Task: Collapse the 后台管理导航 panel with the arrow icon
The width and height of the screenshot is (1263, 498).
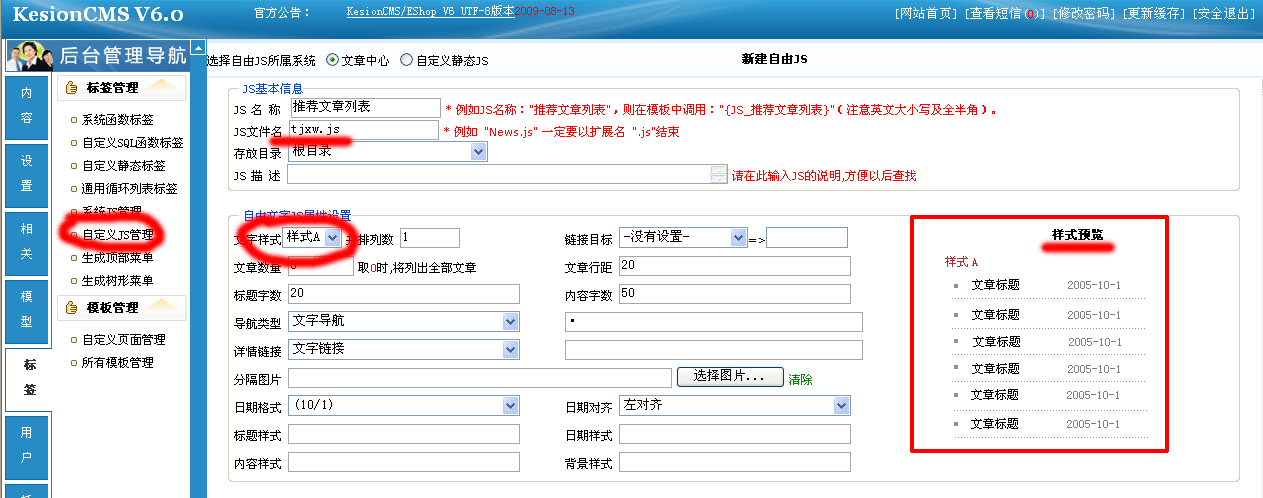Action: click(198, 48)
